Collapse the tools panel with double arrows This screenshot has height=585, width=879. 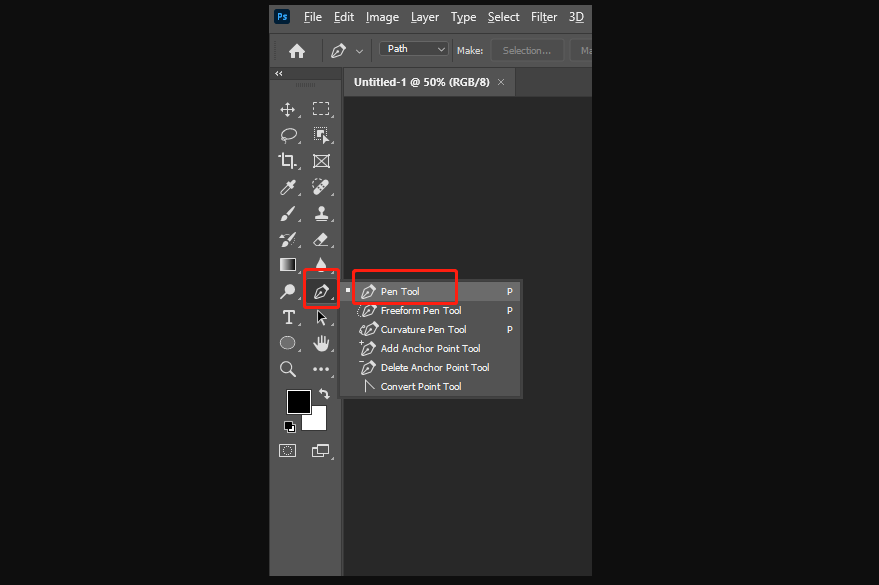point(279,73)
